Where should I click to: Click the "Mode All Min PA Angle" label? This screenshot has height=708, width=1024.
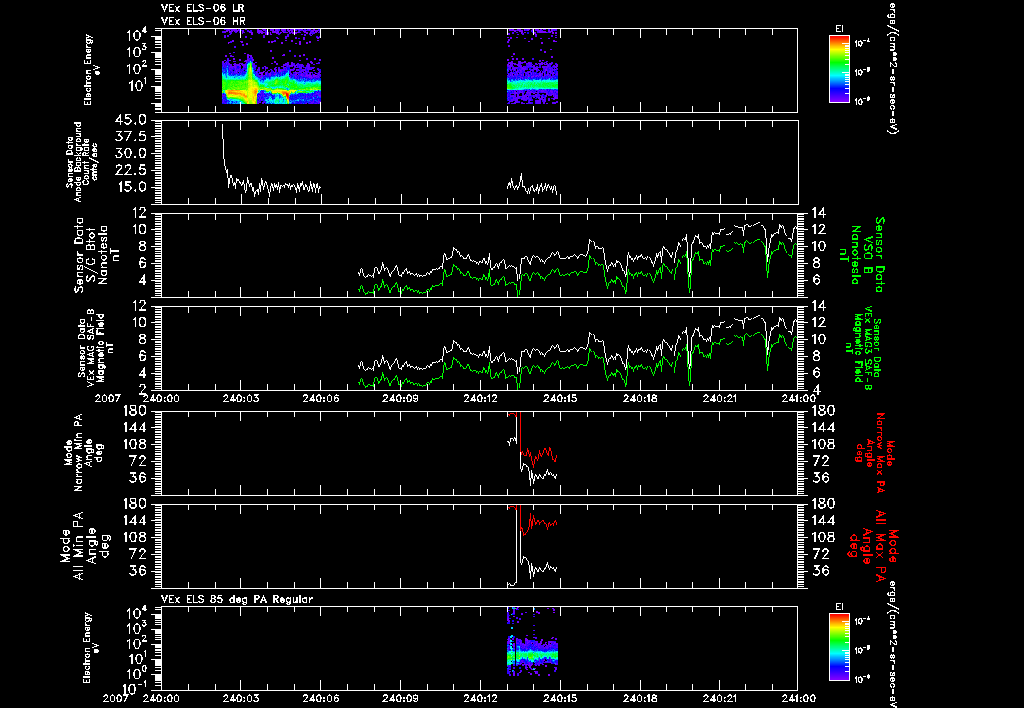[x=88, y=545]
